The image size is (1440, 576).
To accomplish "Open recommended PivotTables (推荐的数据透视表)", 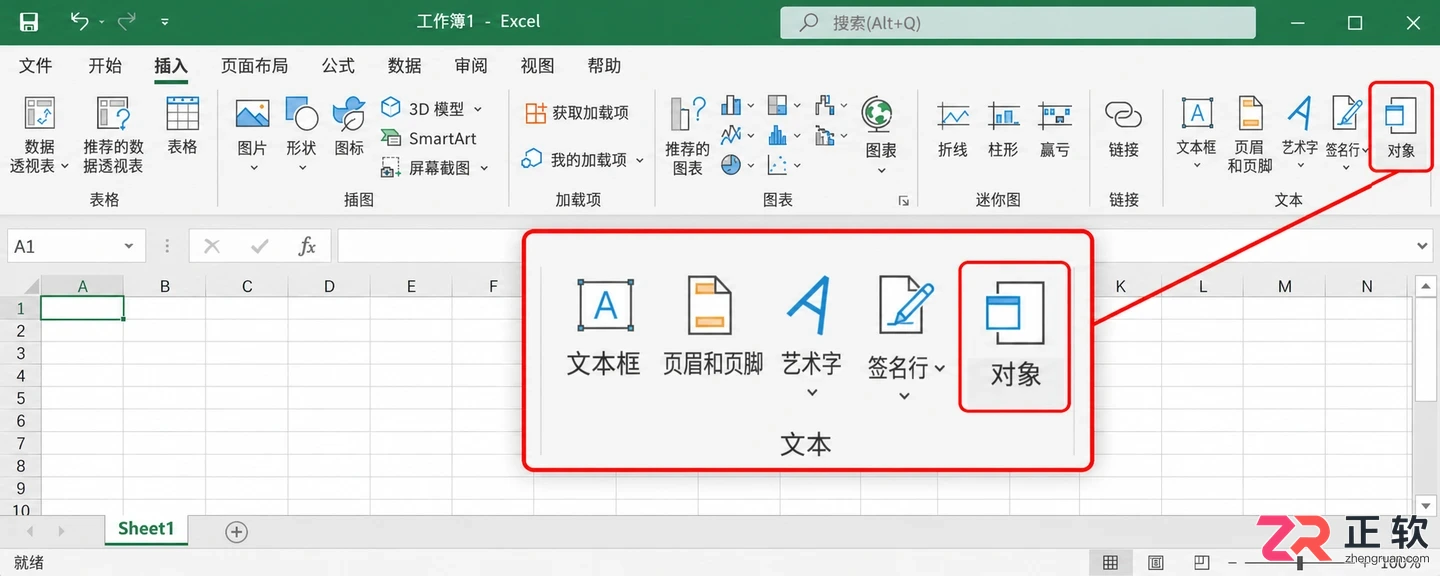I will click(113, 136).
